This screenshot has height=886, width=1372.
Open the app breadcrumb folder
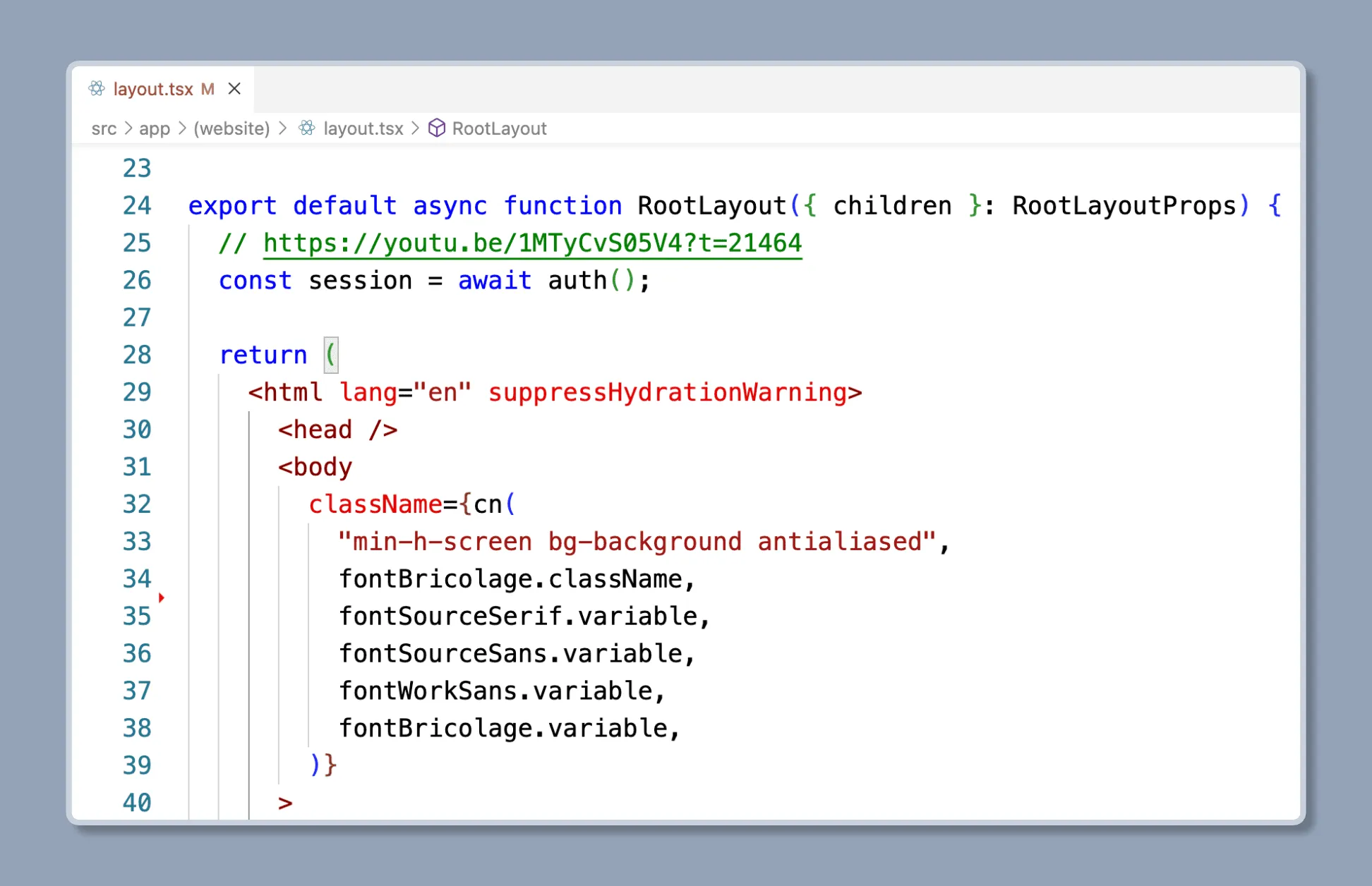154,128
